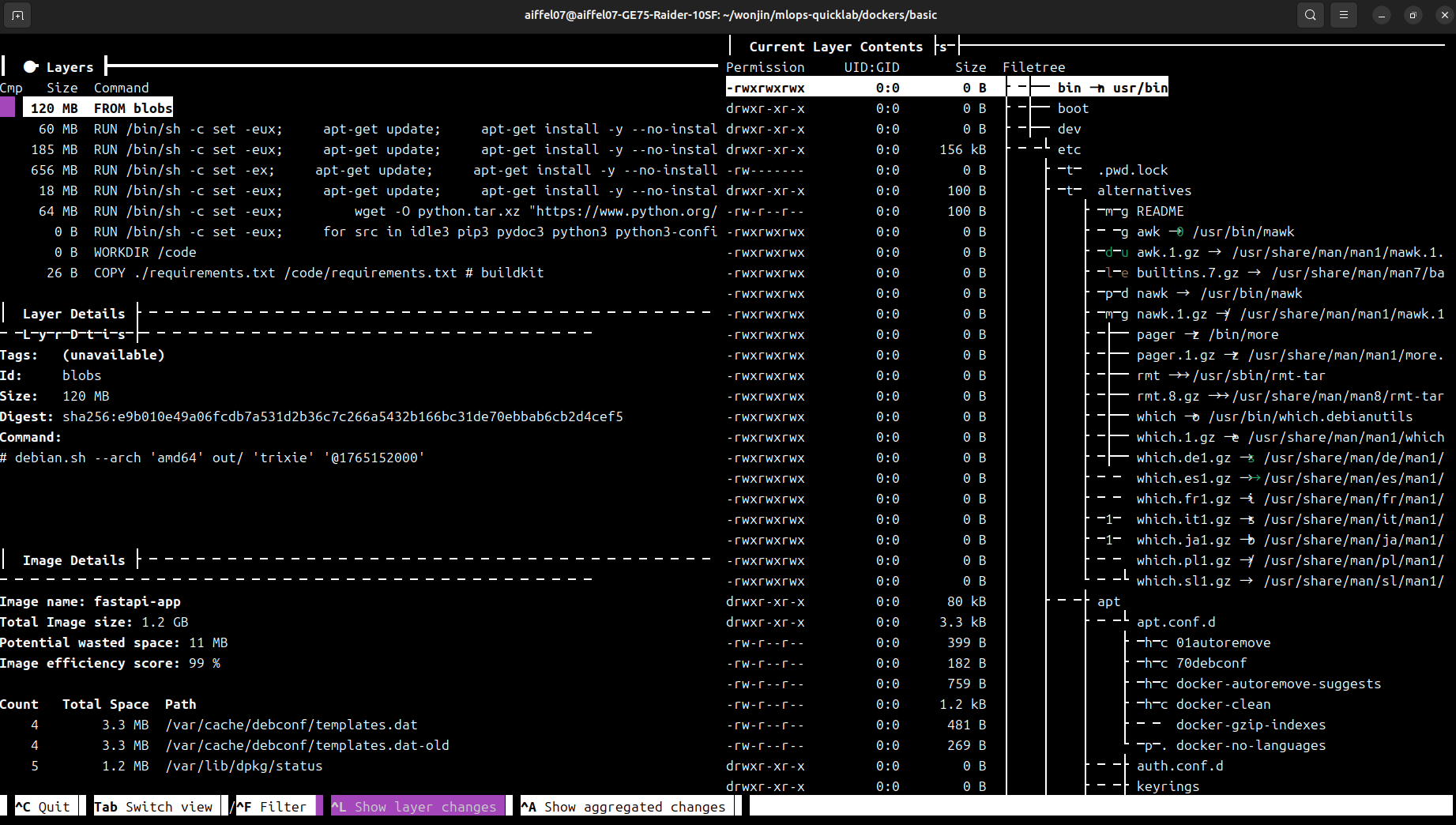Select the docker-no-languages file

1251,745
